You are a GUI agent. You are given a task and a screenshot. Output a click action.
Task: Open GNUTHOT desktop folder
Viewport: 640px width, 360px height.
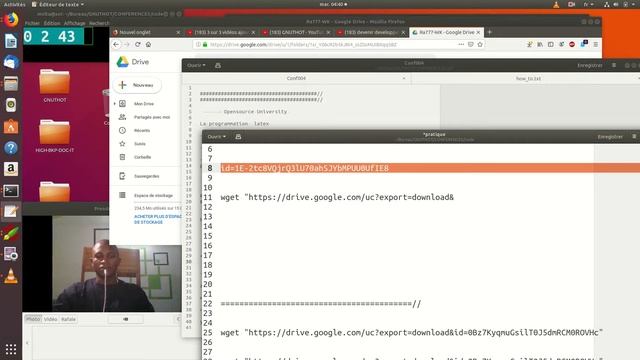point(55,85)
